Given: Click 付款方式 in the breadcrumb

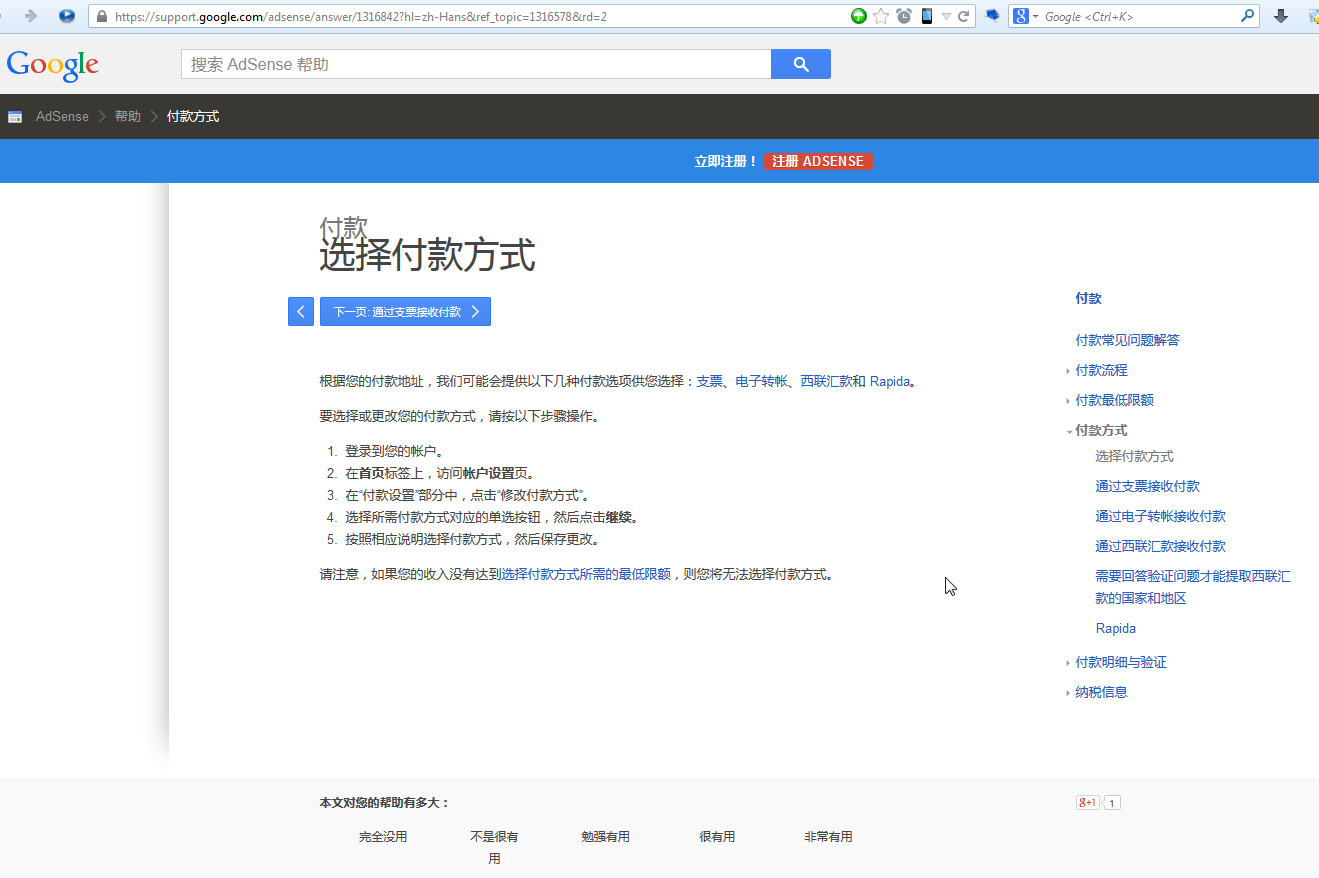Looking at the screenshot, I should [x=193, y=117].
